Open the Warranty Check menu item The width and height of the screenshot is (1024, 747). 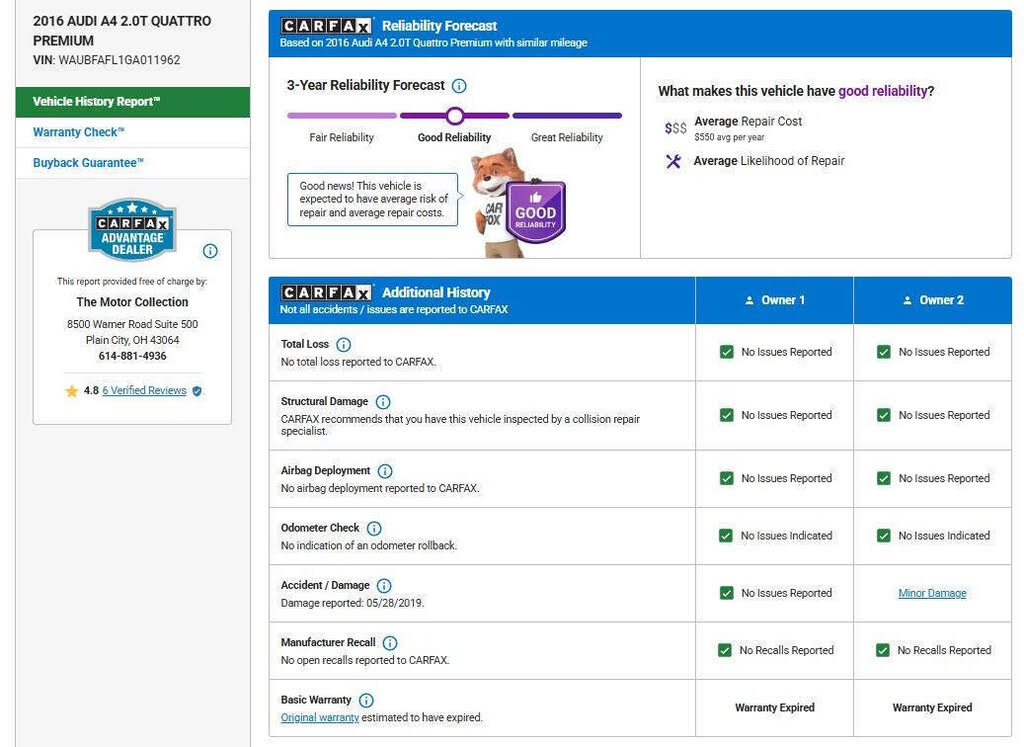(78, 133)
